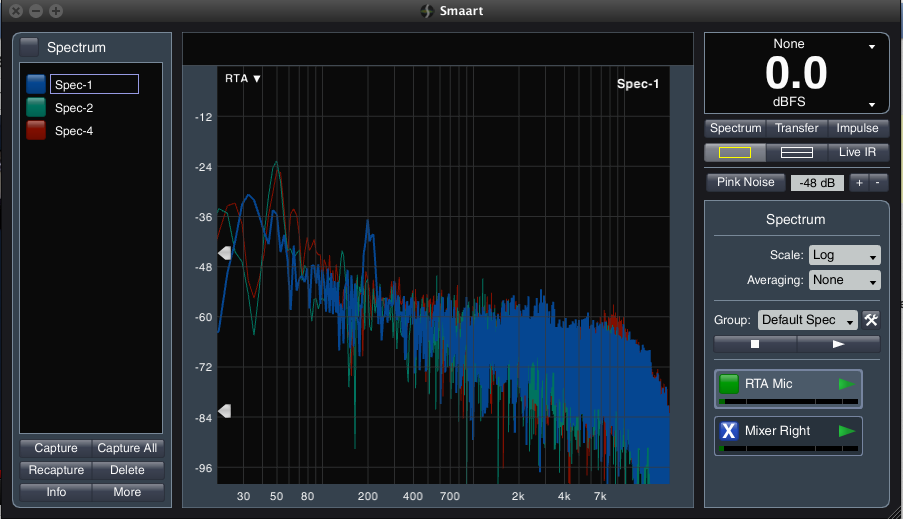This screenshot has width=903, height=519.
Task: Click the RTA Mic input level meter
Action: click(x=788, y=401)
